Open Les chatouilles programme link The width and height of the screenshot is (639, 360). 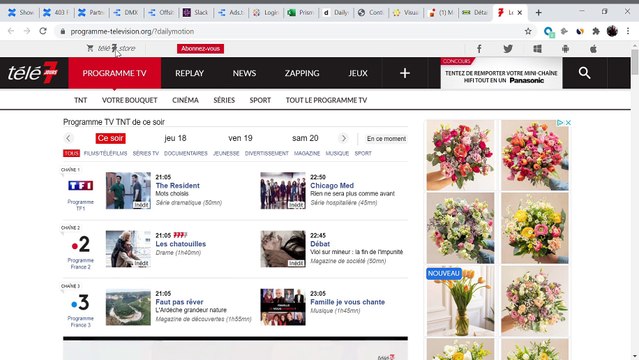coord(181,244)
